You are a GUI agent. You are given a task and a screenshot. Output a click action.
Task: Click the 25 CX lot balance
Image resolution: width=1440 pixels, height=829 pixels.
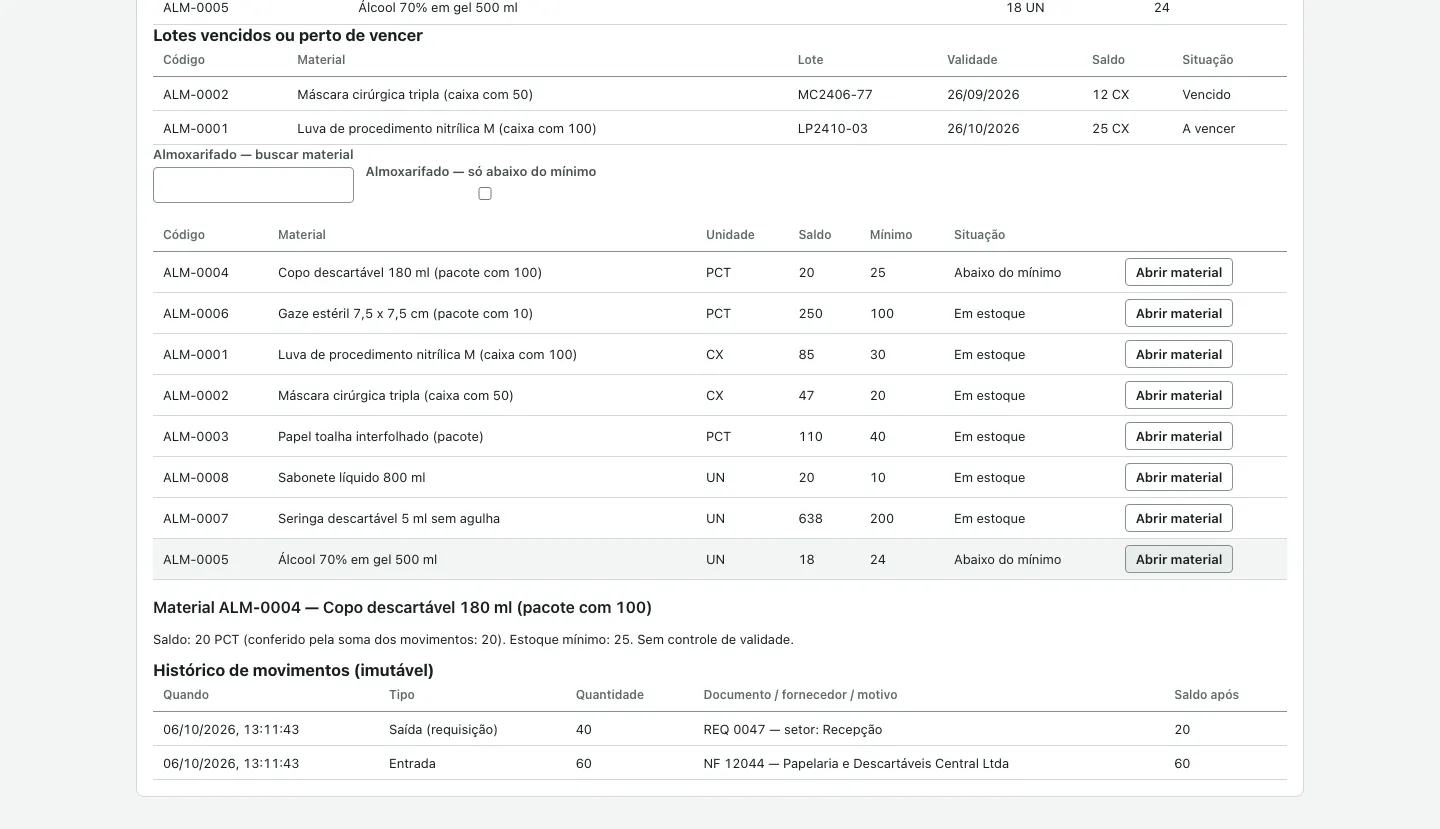point(1111,129)
